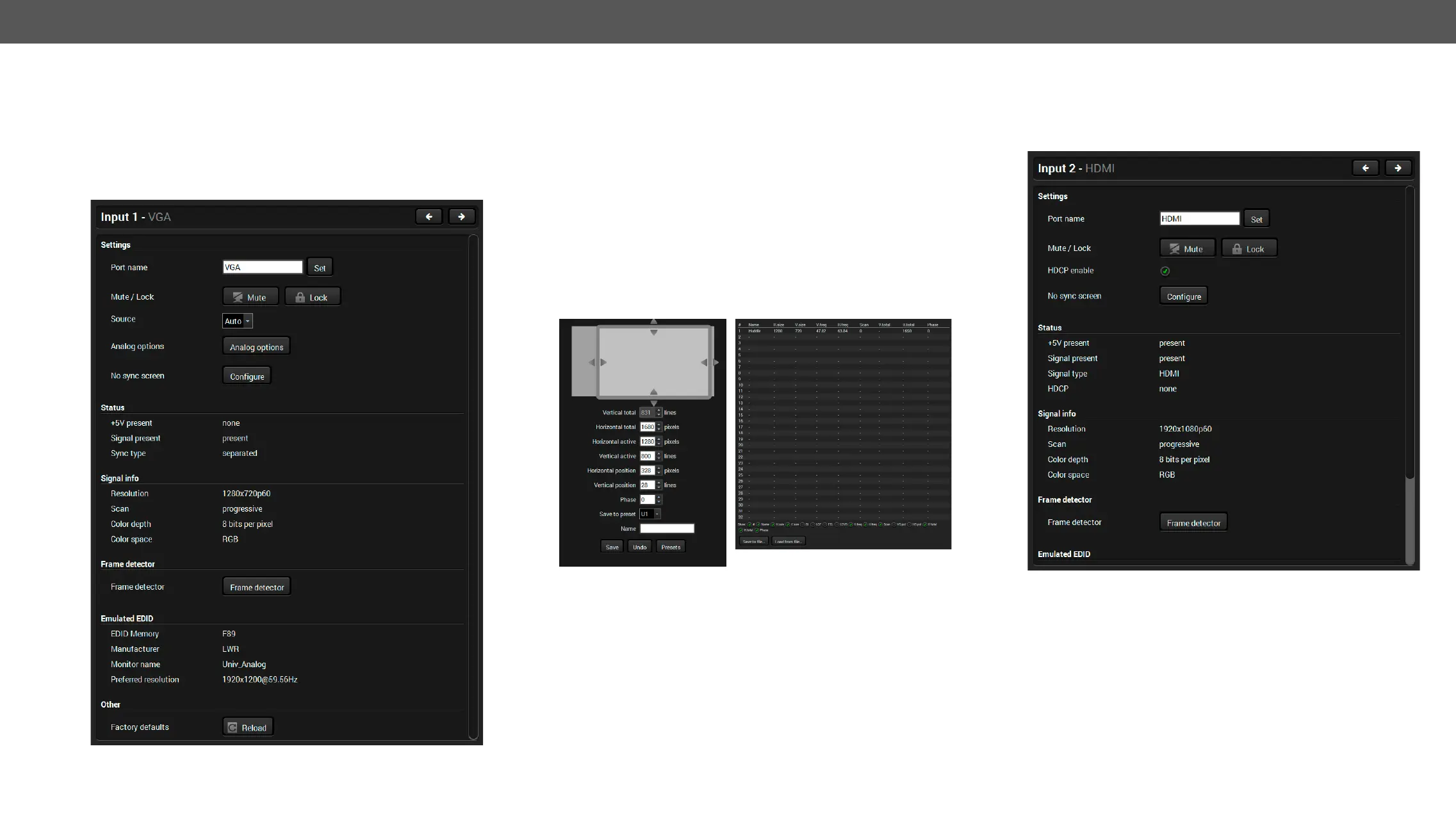
Task: Toggle the Name column checkbox in the Show row
Action: 758,524
